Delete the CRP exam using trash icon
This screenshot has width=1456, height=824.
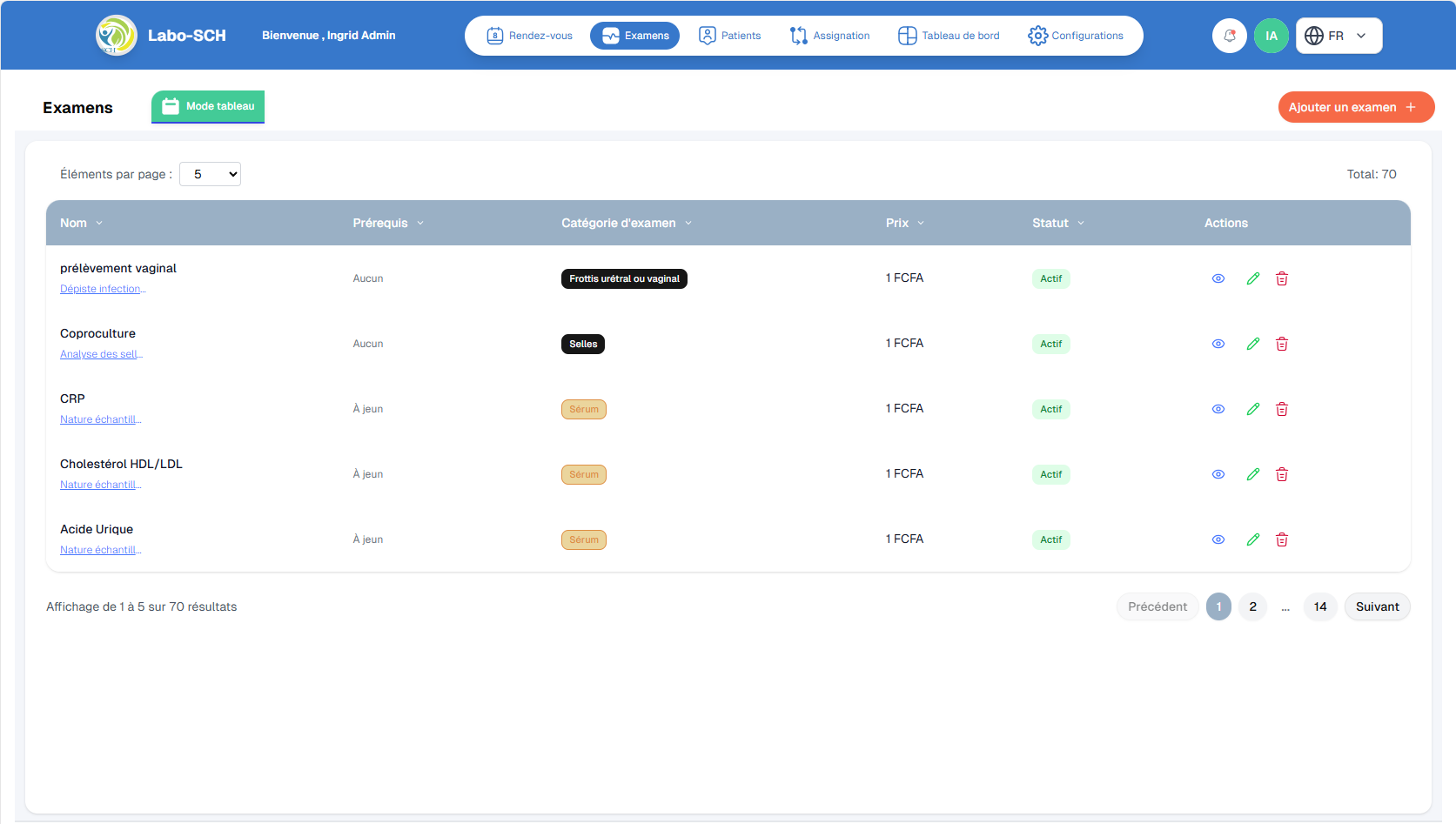tap(1281, 409)
